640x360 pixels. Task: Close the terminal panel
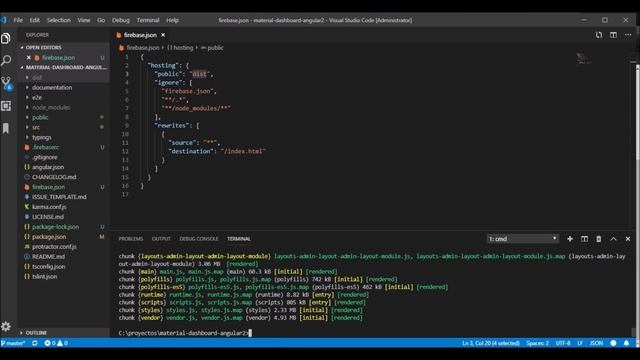click(x=628, y=239)
